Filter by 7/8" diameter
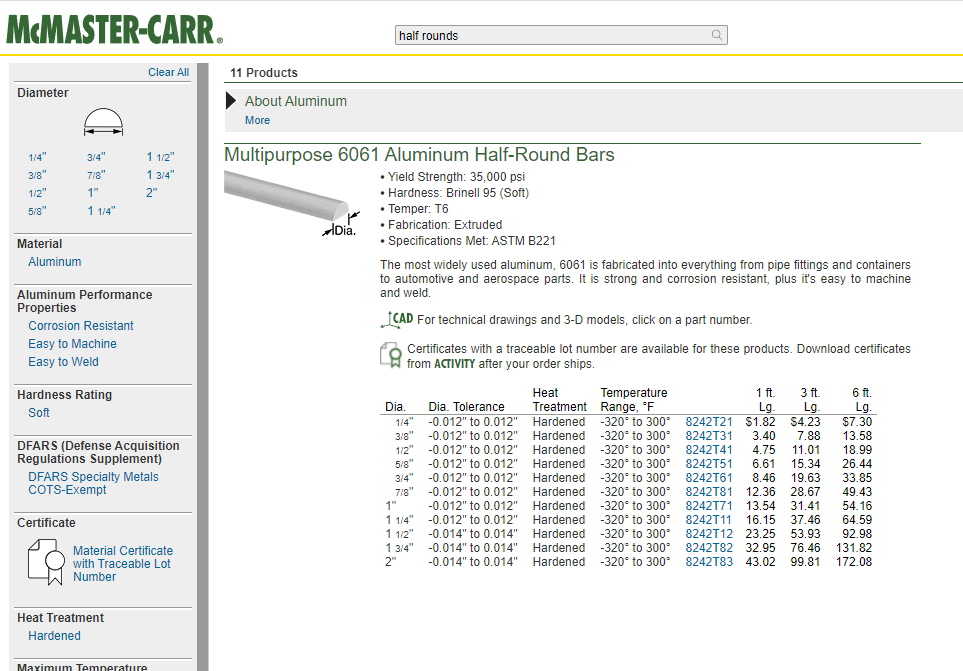The height and width of the screenshot is (671, 963). (x=96, y=175)
